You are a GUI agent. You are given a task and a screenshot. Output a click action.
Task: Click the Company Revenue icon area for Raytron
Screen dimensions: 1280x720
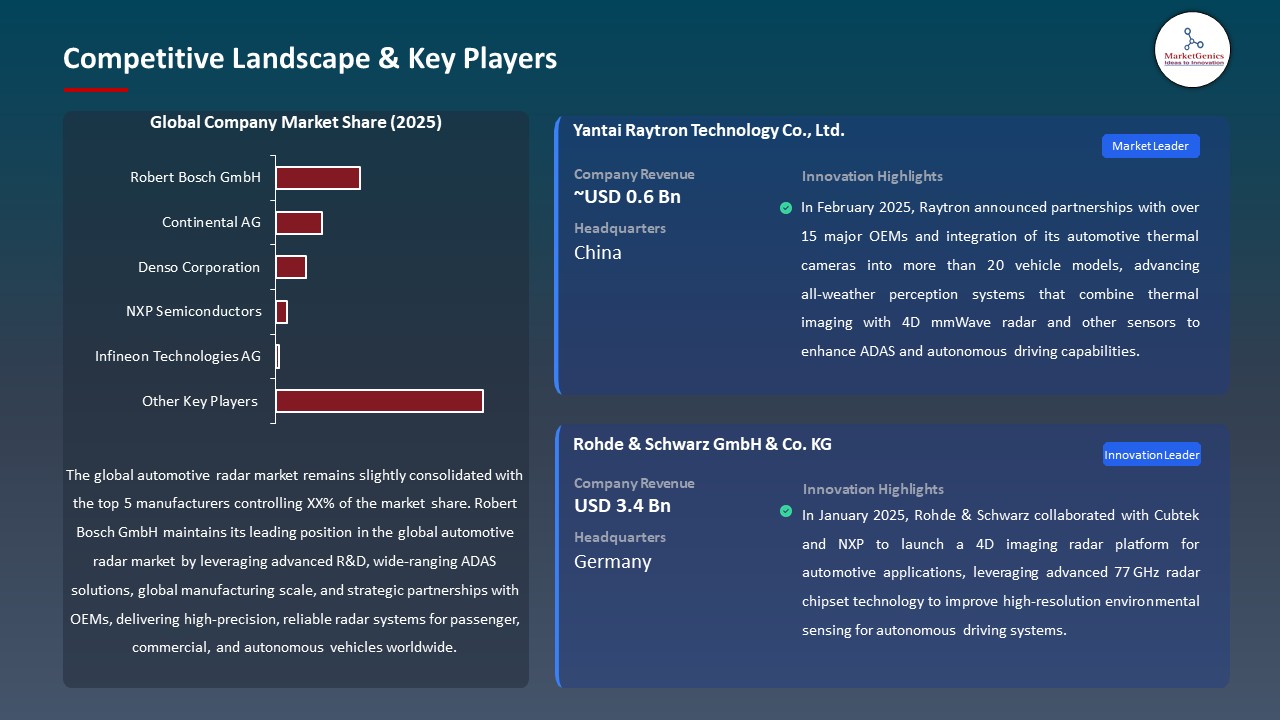point(634,174)
